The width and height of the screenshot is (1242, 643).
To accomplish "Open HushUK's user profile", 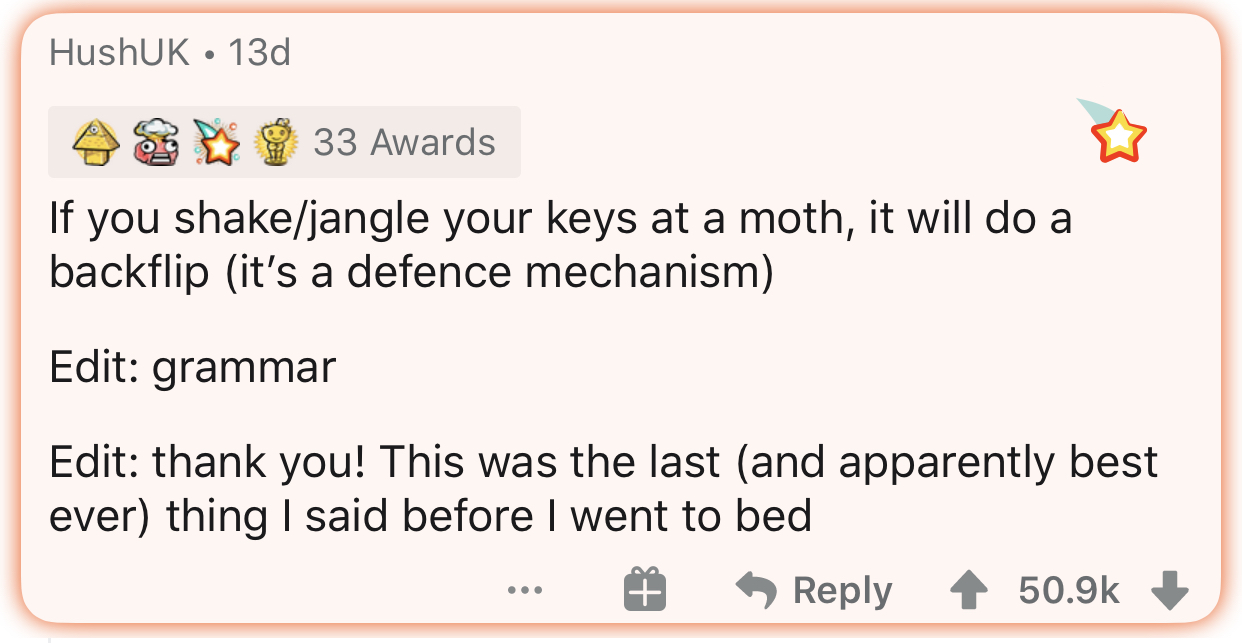I will point(119,53).
